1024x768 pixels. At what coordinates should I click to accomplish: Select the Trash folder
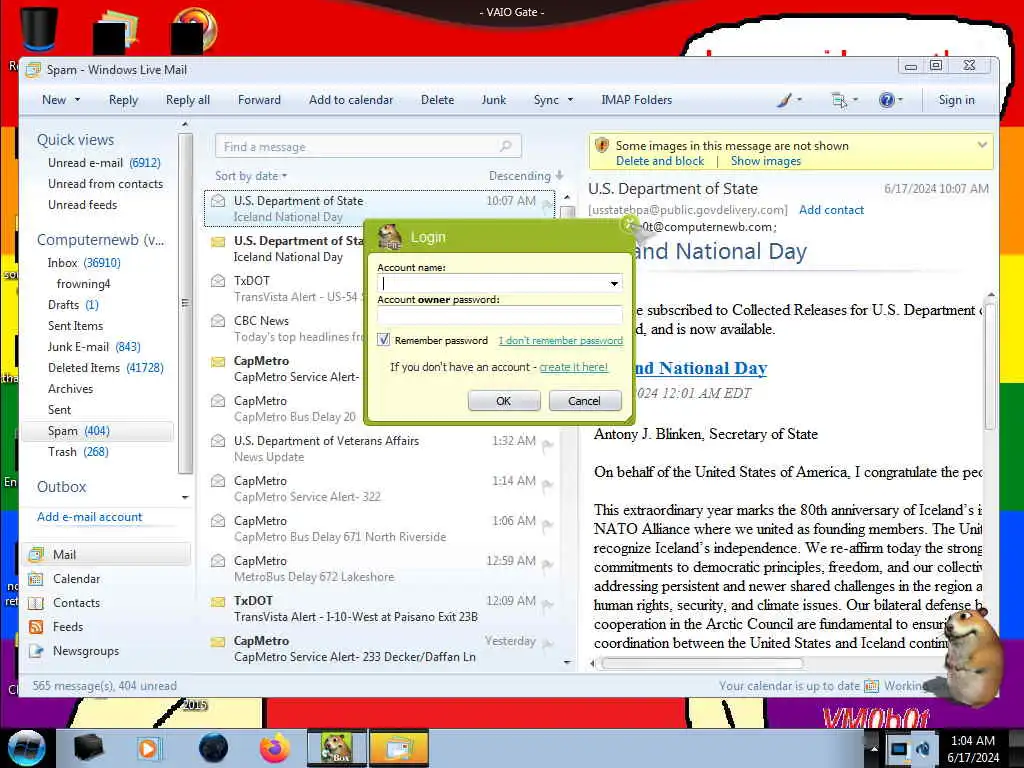click(78, 452)
